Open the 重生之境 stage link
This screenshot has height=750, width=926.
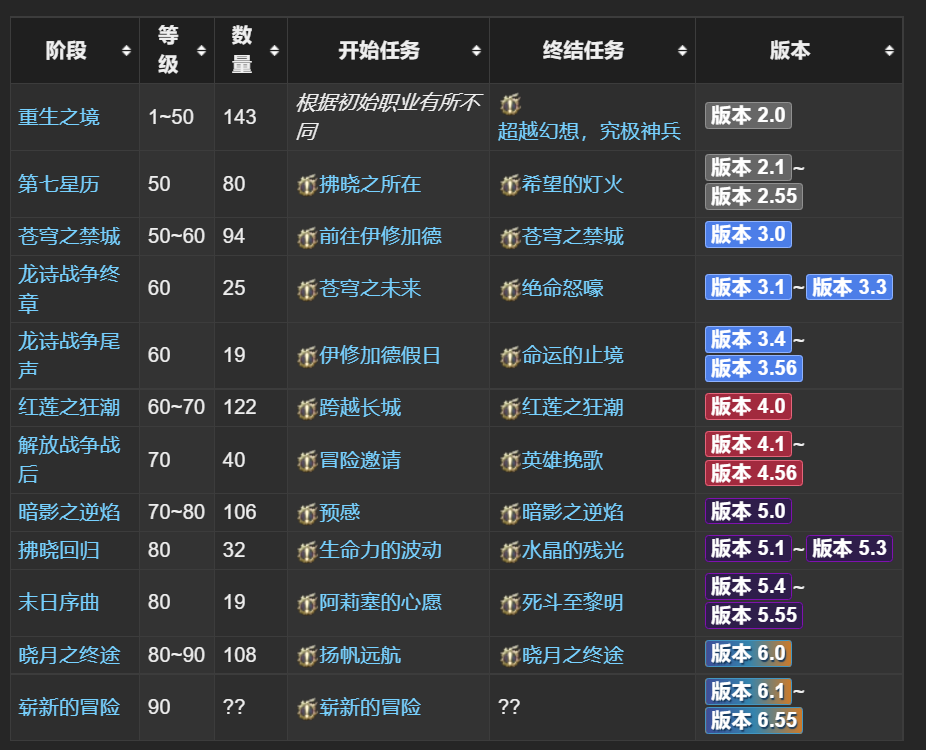pyautogui.click(x=59, y=117)
